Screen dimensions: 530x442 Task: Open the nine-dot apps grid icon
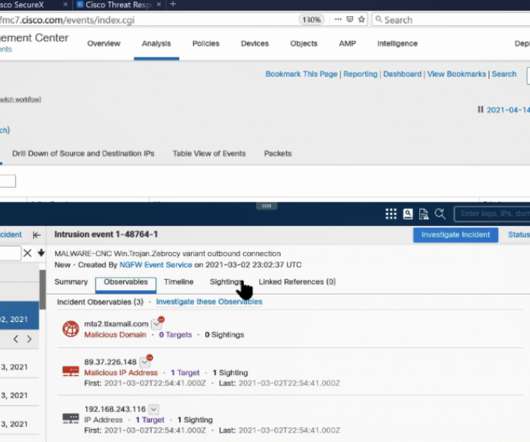coord(391,214)
